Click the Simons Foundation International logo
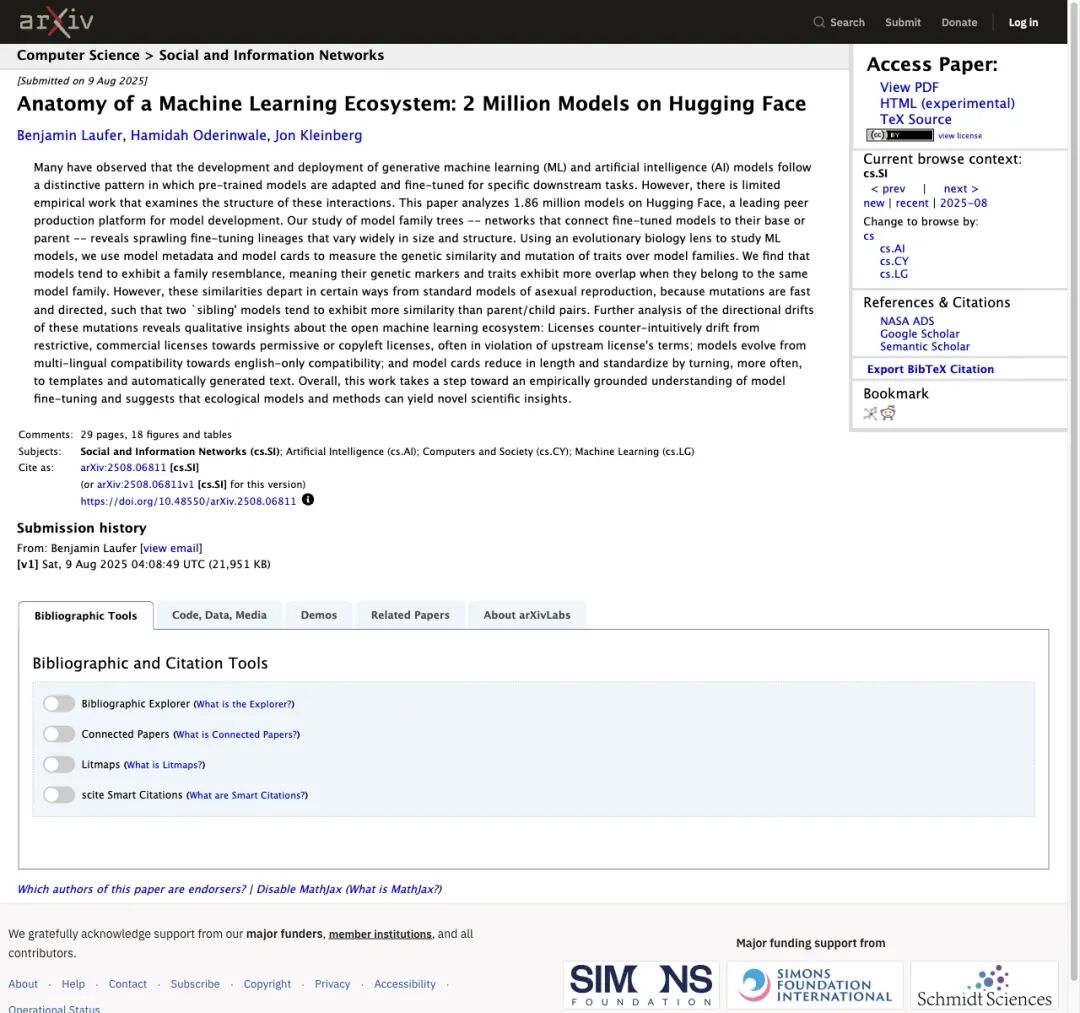The image size is (1080, 1013). coord(815,985)
